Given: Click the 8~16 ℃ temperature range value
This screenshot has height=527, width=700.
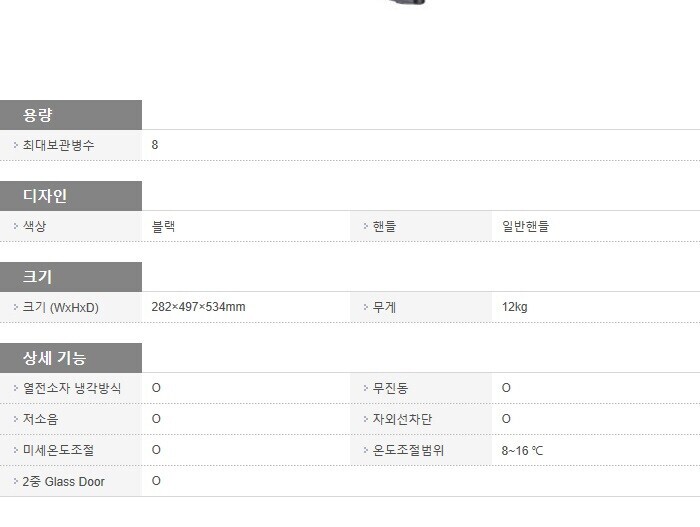Looking at the screenshot, I should point(522,450).
